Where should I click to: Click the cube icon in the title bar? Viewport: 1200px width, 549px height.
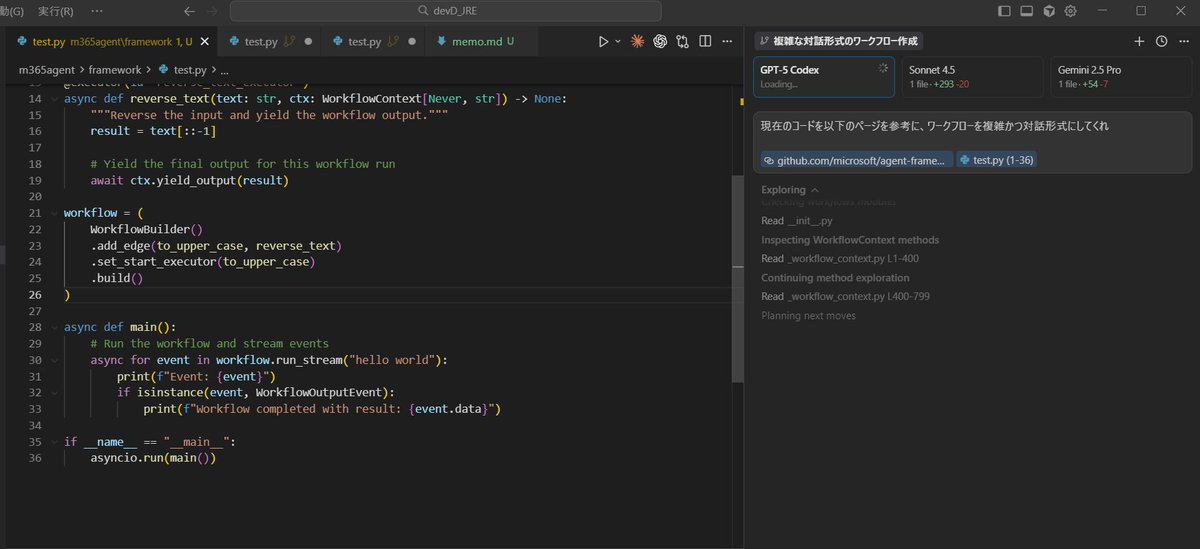pos(1049,11)
